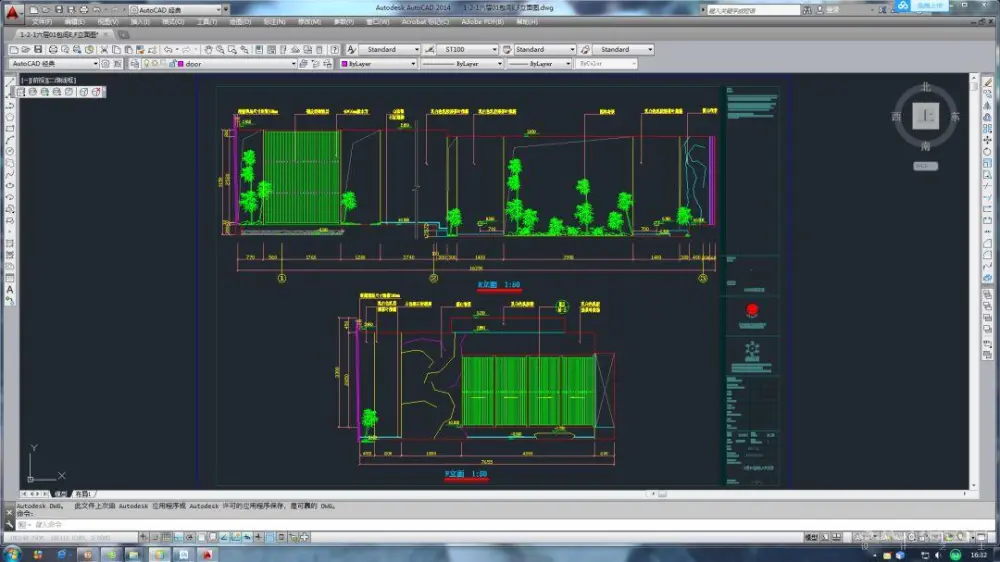This screenshot has height=562, width=1000.
Task: Select the Rotate tool in modify toolbar
Action: [x=988, y=151]
